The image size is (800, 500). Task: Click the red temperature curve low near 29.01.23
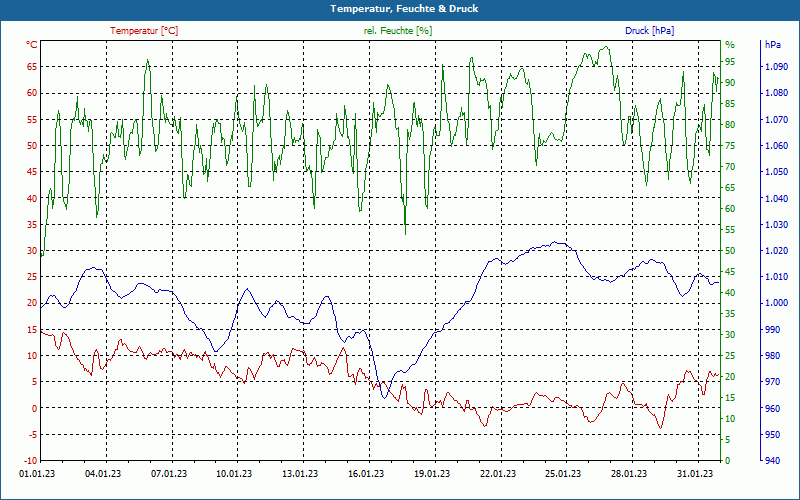click(x=660, y=428)
